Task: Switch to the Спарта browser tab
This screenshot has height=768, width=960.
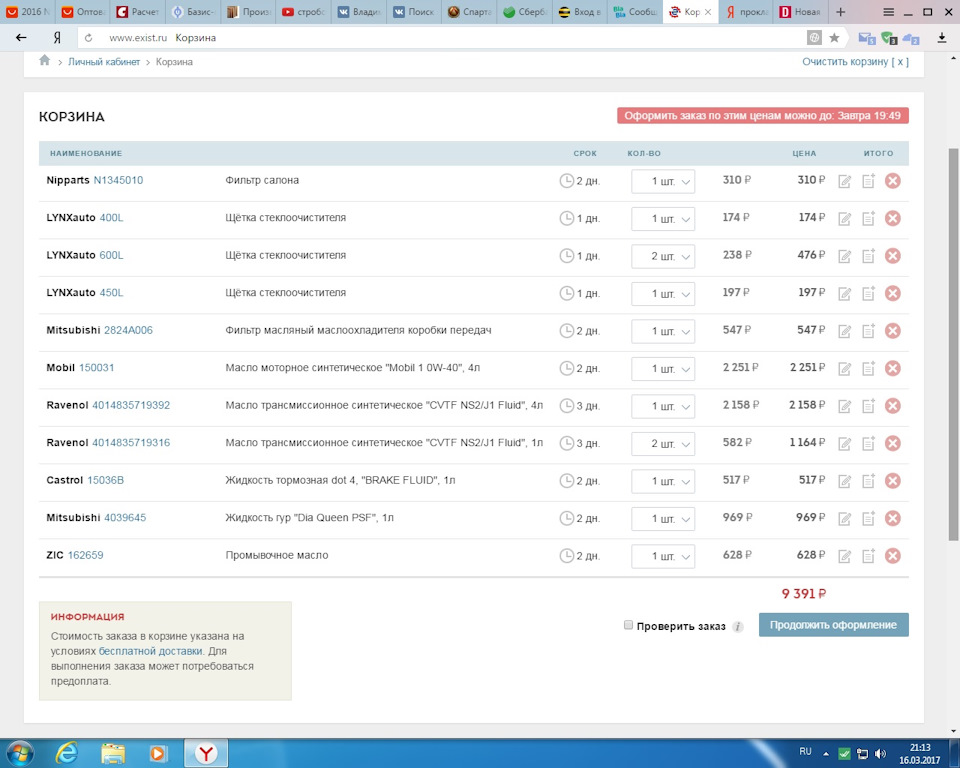Action: click(x=470, y=12)
